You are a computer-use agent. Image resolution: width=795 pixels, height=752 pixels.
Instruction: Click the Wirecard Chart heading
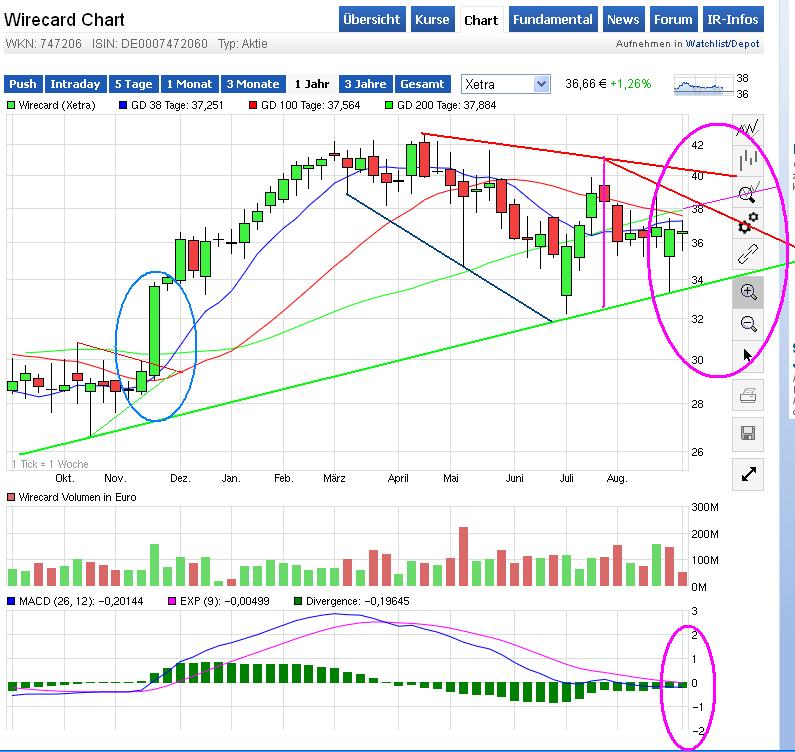64,20
